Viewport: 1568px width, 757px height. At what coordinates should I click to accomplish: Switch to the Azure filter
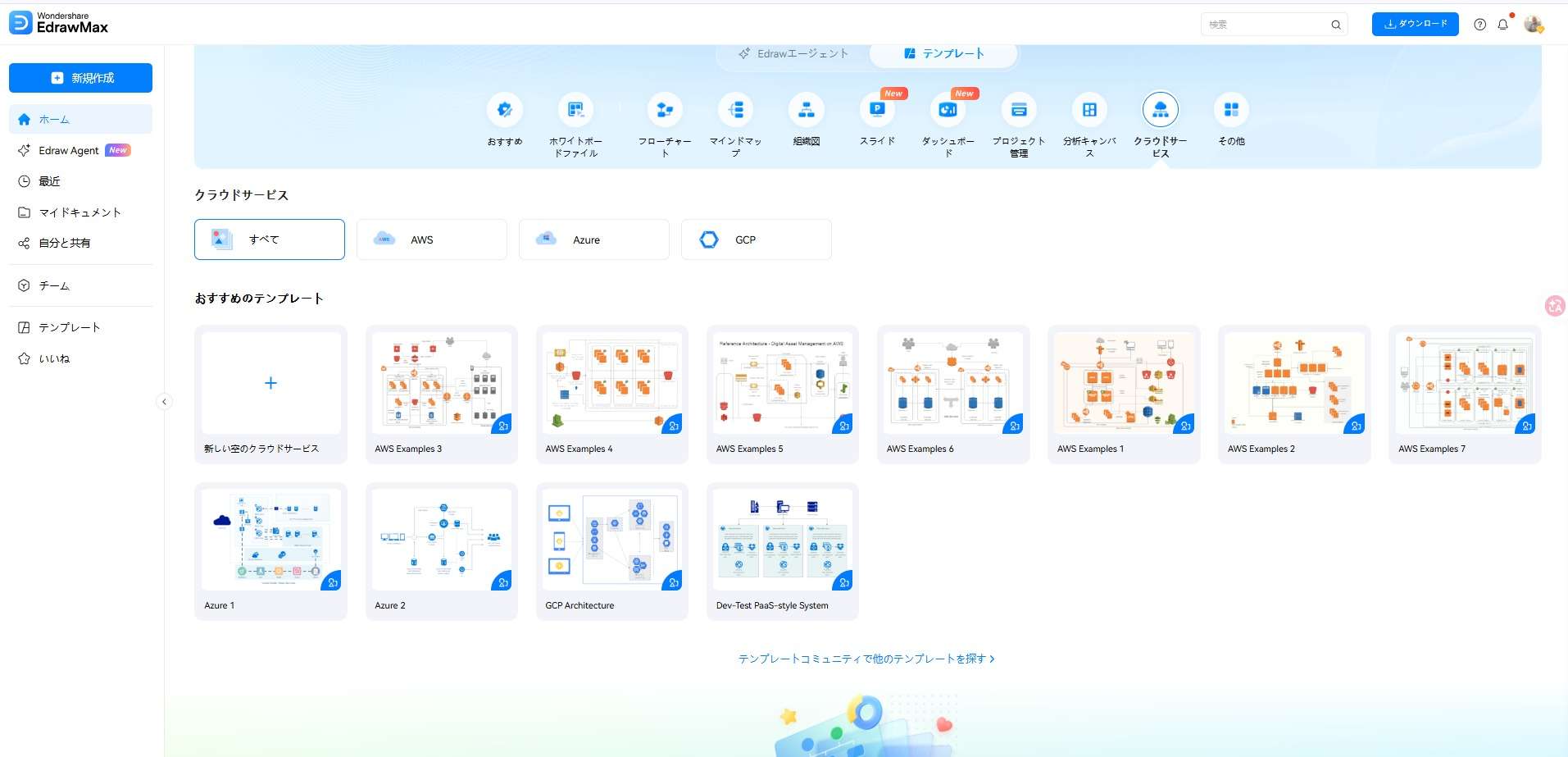click(593, 239)
